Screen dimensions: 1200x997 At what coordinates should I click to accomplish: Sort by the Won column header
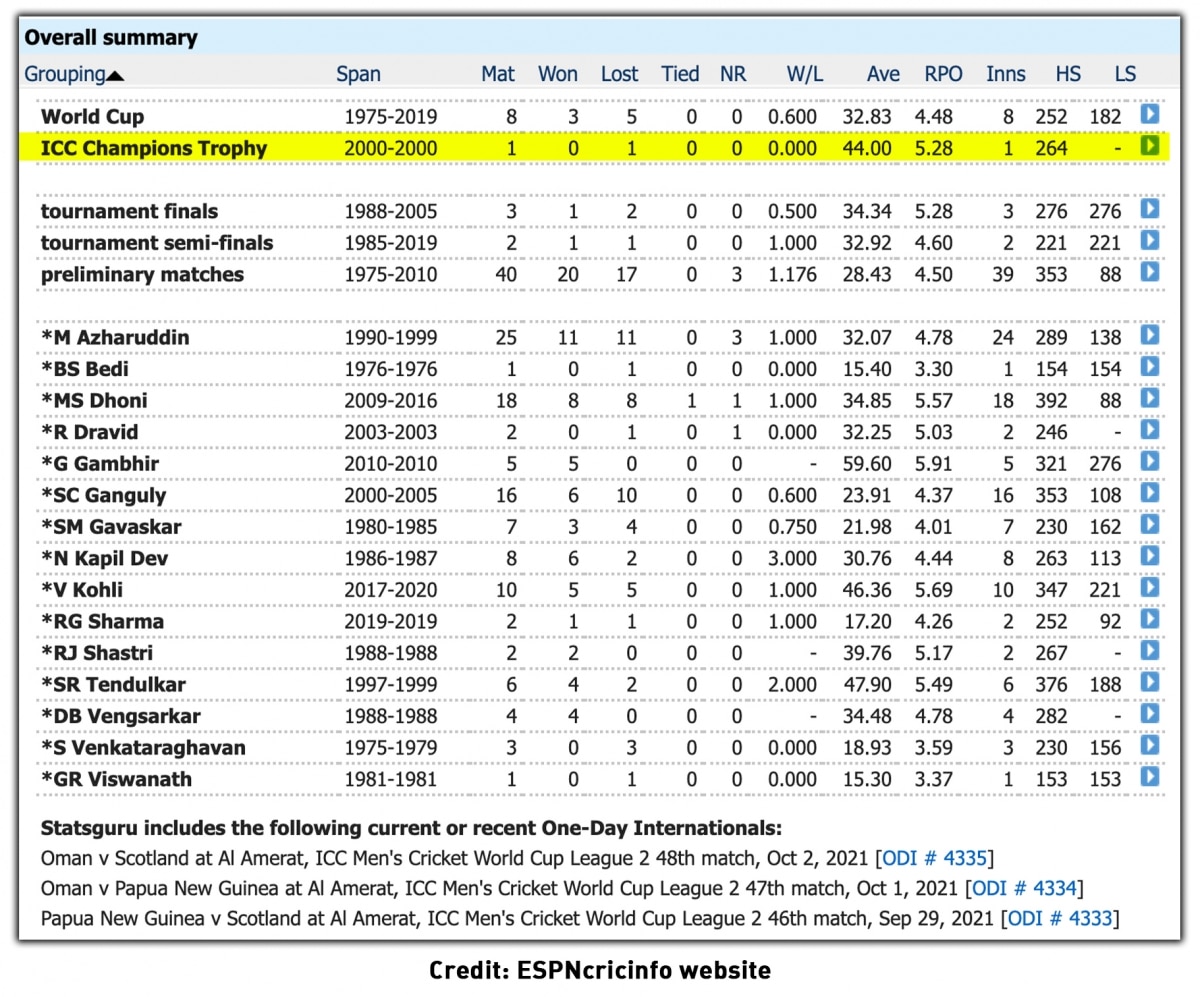point(557,74)
